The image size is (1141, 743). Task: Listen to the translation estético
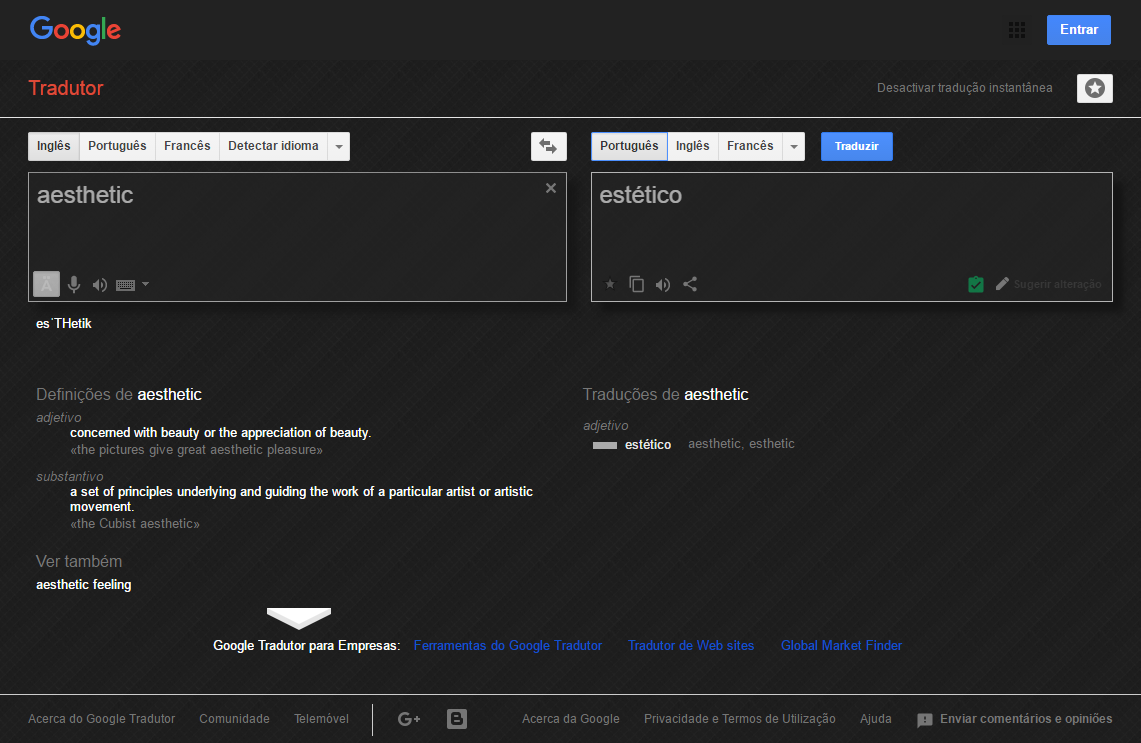pos(662,285)
